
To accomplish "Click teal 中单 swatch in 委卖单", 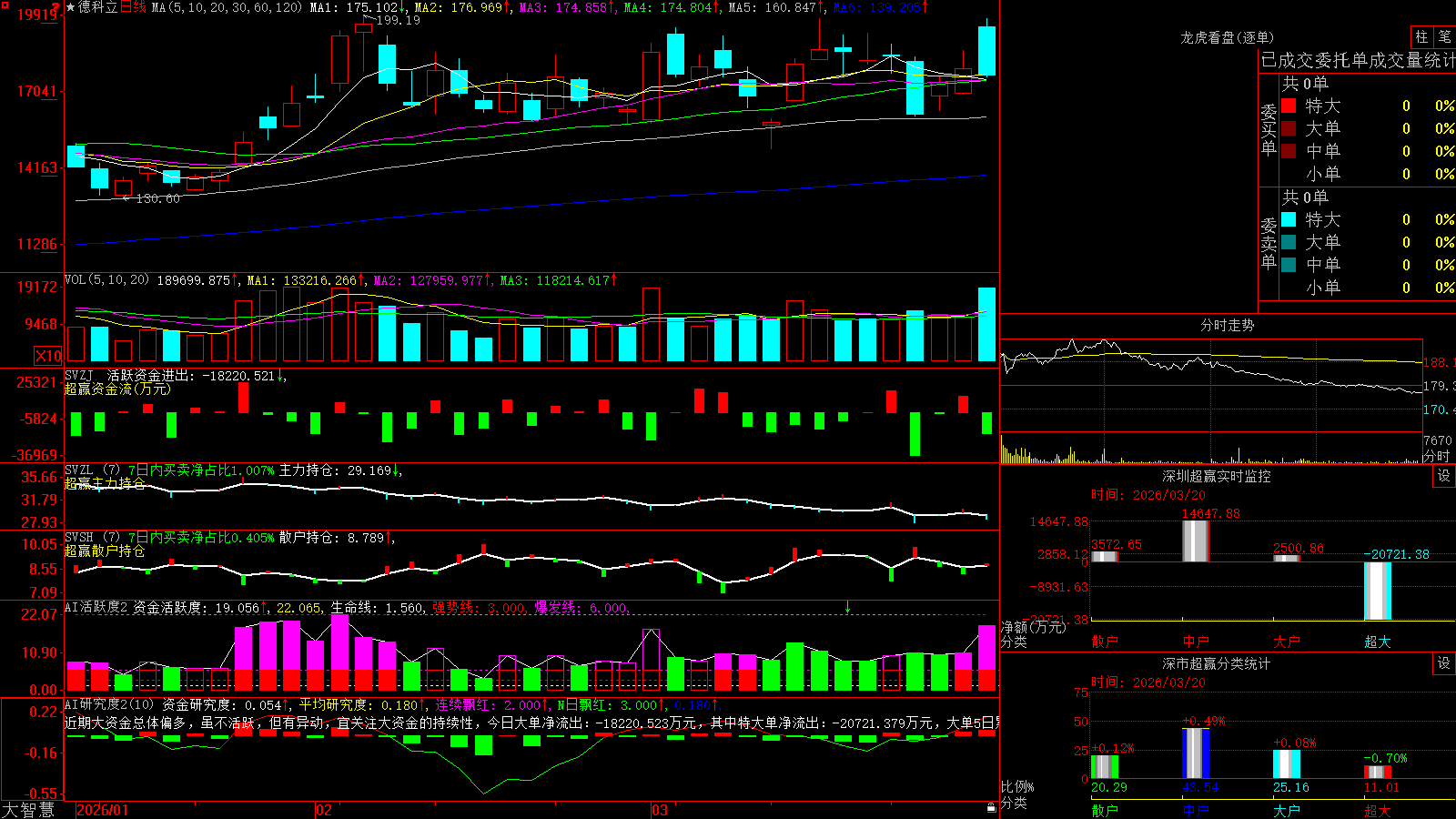I will point(1289,265).
